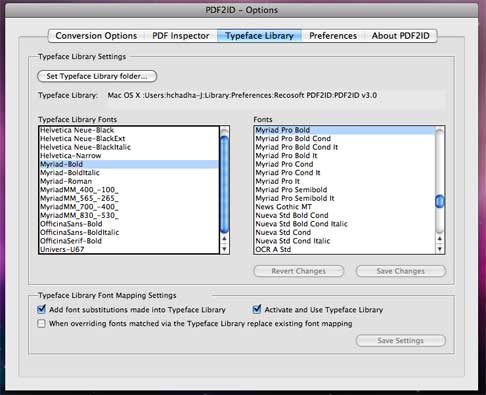Screen dimensions: 486x395
Task: Select Helvetica-Narrow in library fonts
Action: coord(129,156)
